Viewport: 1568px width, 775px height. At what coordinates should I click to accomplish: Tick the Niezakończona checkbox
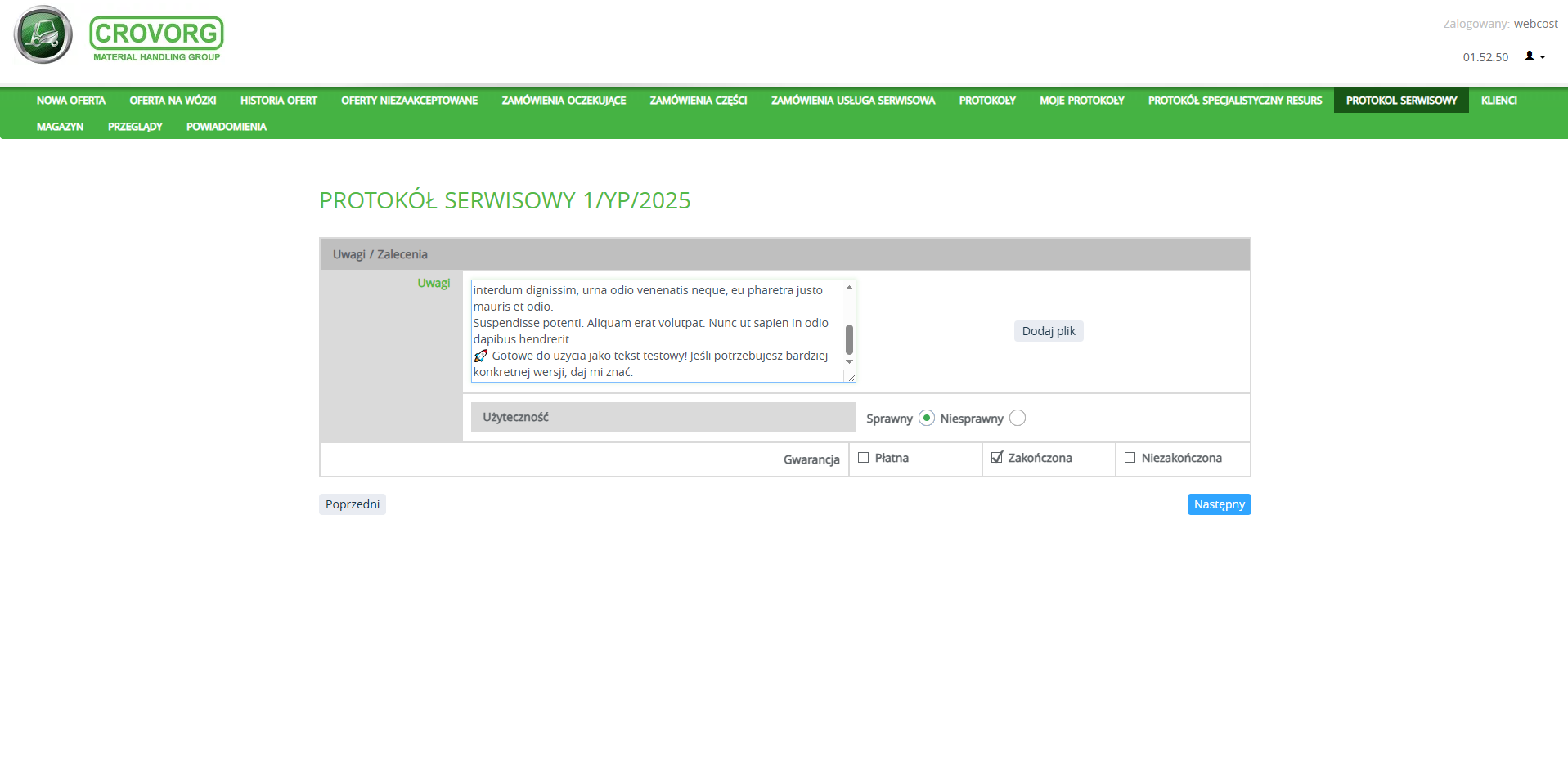pos(1130,458)
